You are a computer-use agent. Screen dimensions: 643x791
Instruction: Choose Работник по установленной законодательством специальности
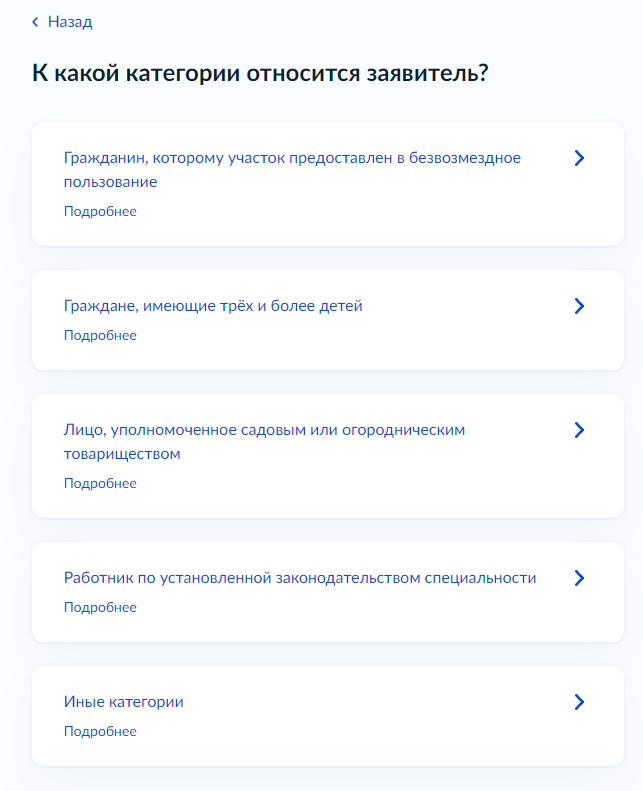(300, 578)
